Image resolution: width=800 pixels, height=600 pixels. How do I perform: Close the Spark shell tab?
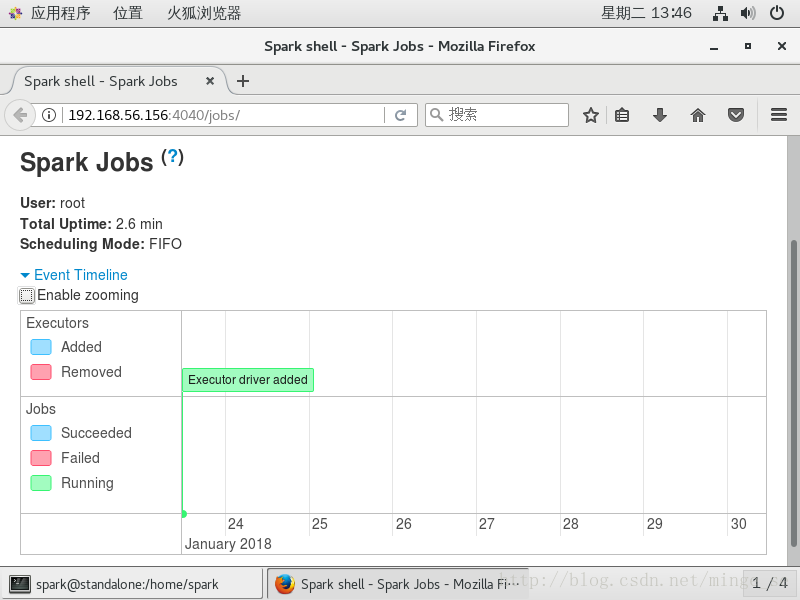coord(210,81)
